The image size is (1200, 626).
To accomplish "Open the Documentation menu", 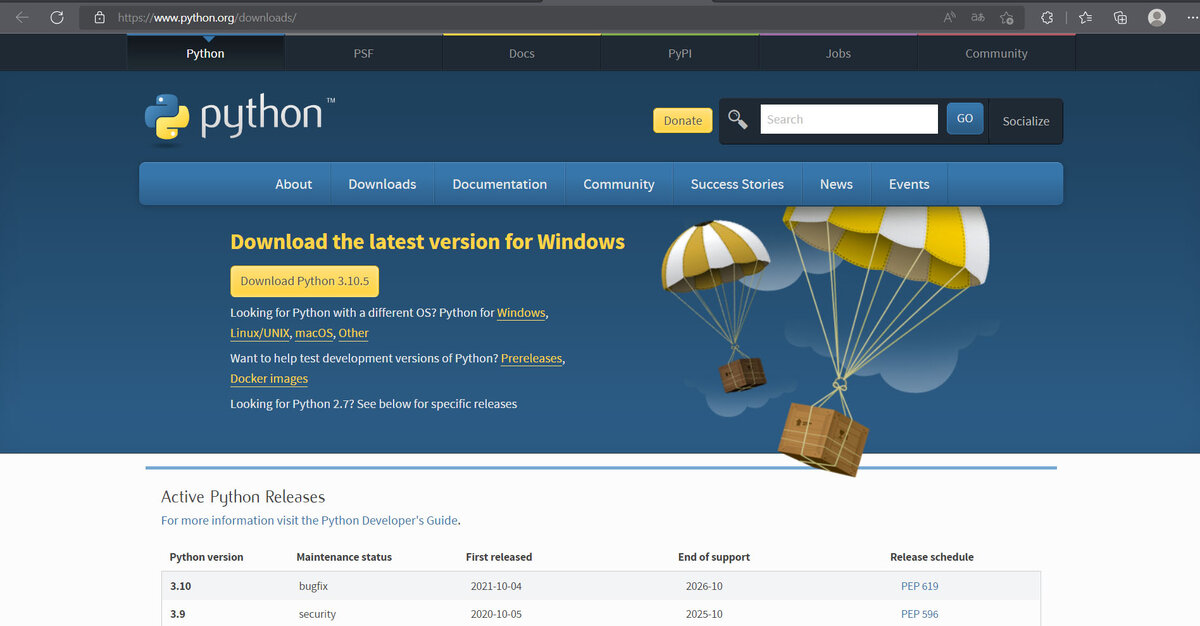I will pyautogui.click(x=500, y=184).
